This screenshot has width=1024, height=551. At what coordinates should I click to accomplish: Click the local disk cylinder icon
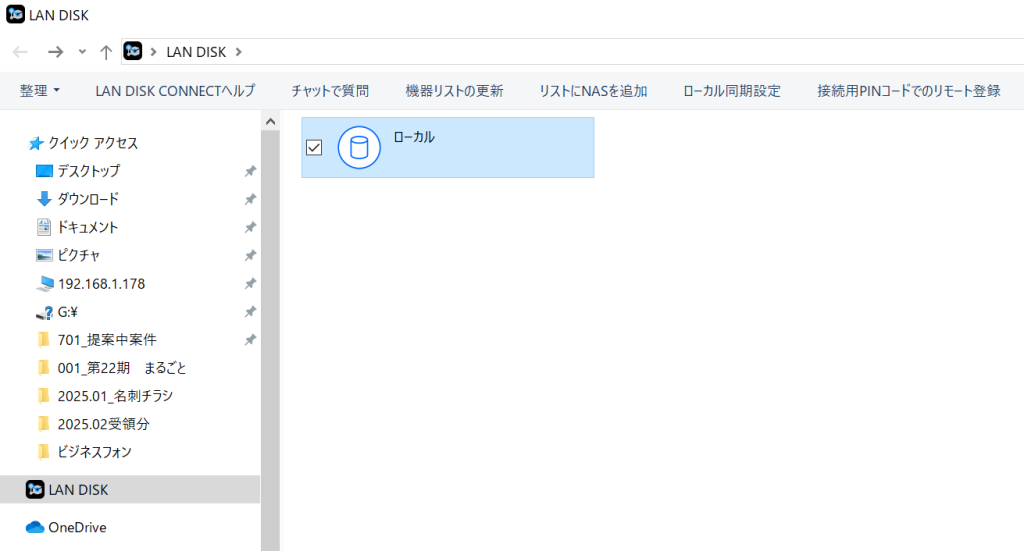[x=359, y=148]
